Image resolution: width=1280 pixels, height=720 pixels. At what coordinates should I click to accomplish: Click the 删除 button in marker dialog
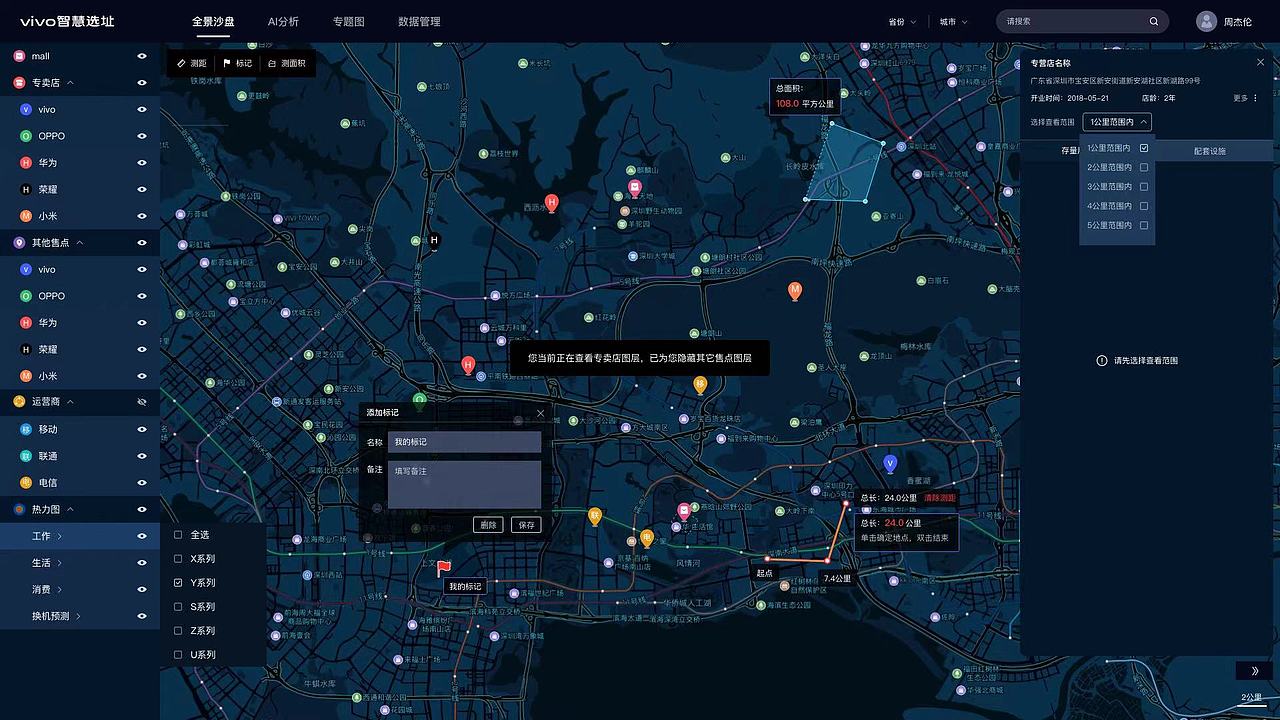pos(488,525)
